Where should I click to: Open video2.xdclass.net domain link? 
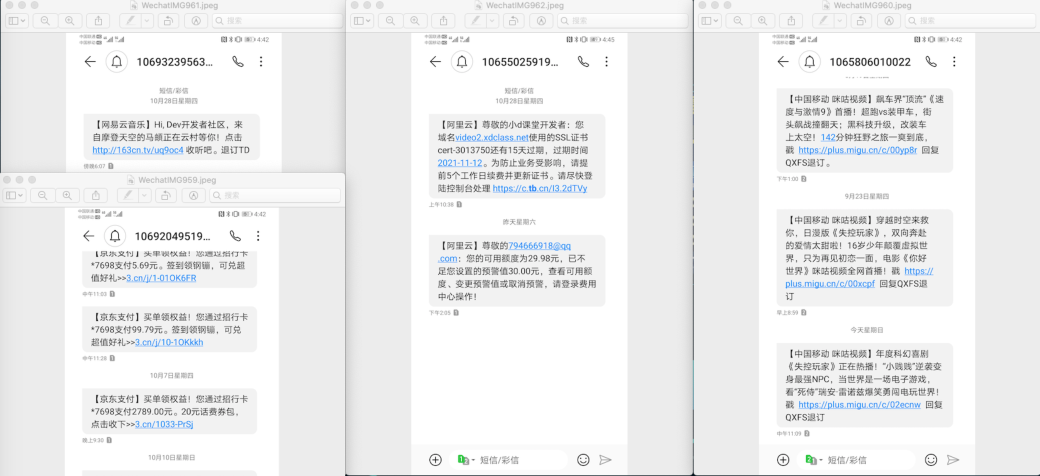point(491,137)
